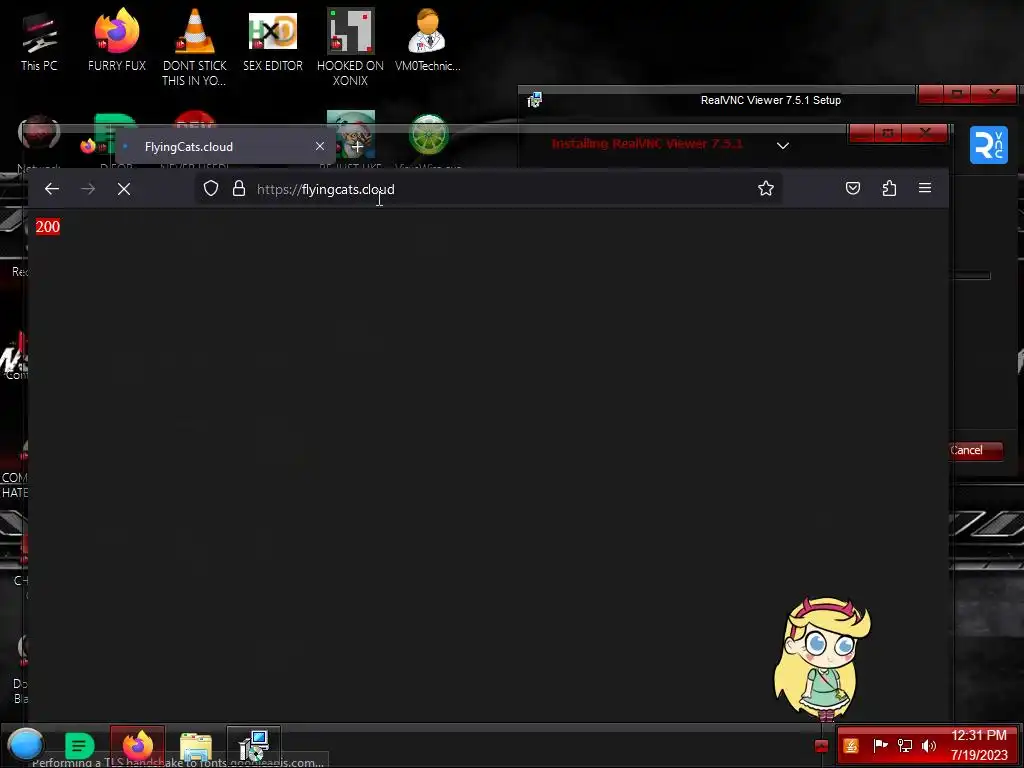Open the Firefox extensions puzzle icon

click(x=889, y=189)
